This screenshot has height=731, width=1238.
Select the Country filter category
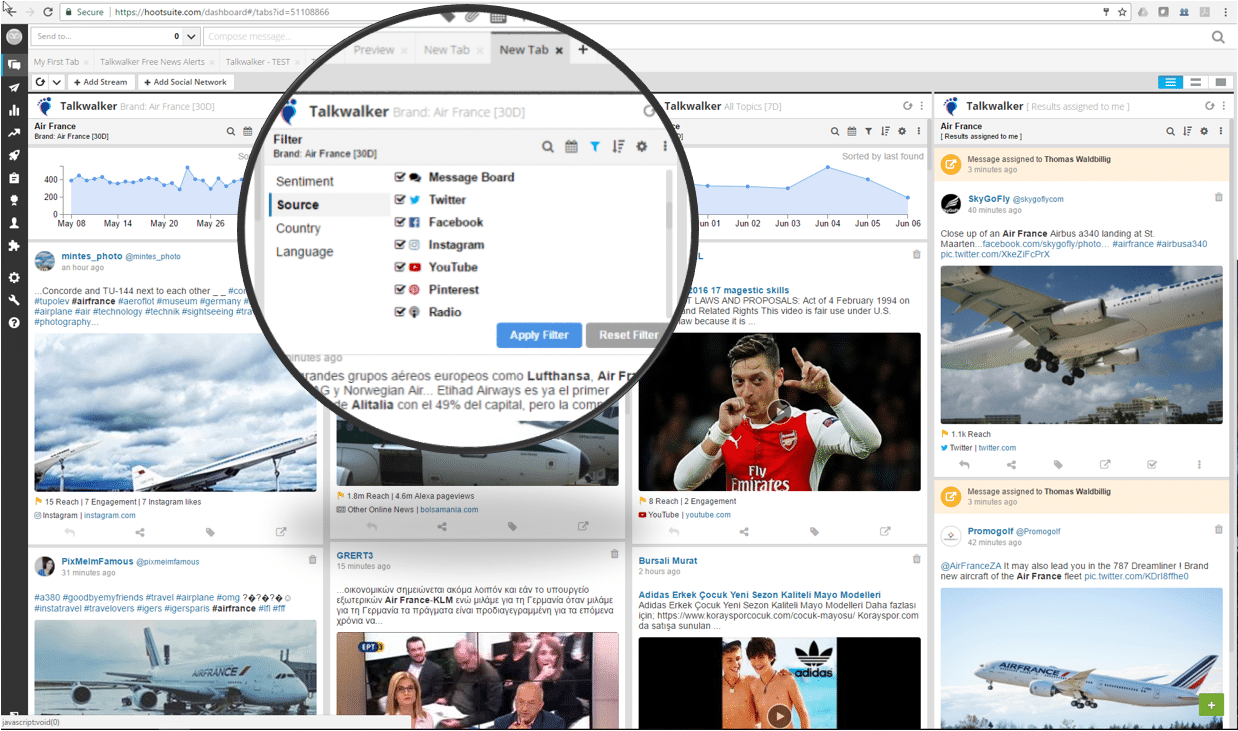point(298,228)
